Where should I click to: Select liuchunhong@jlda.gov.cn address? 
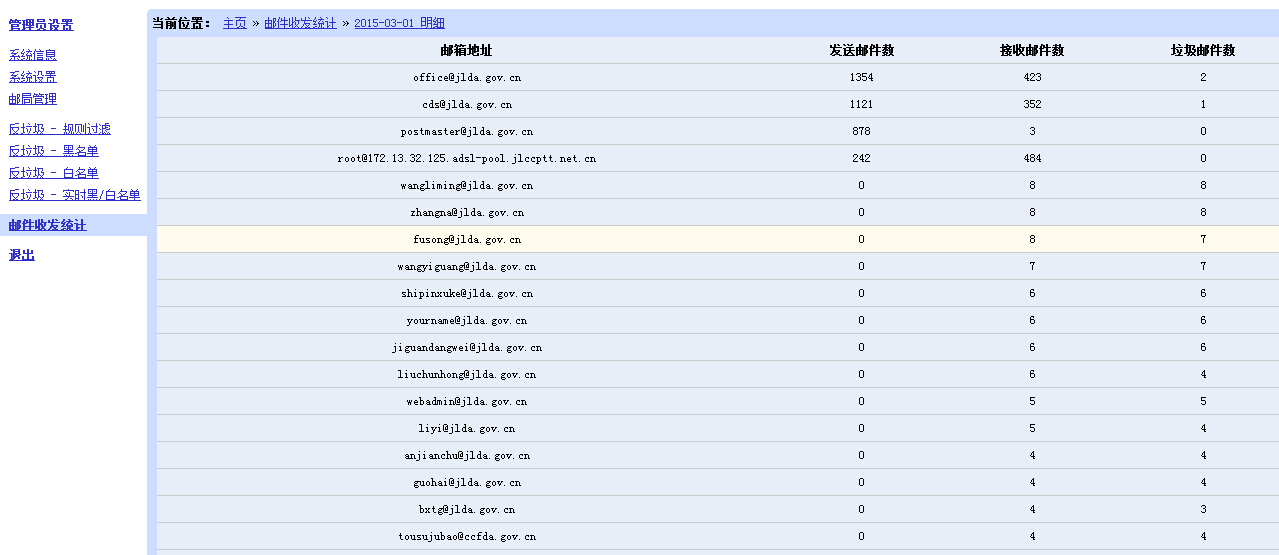tap(467, 375)
